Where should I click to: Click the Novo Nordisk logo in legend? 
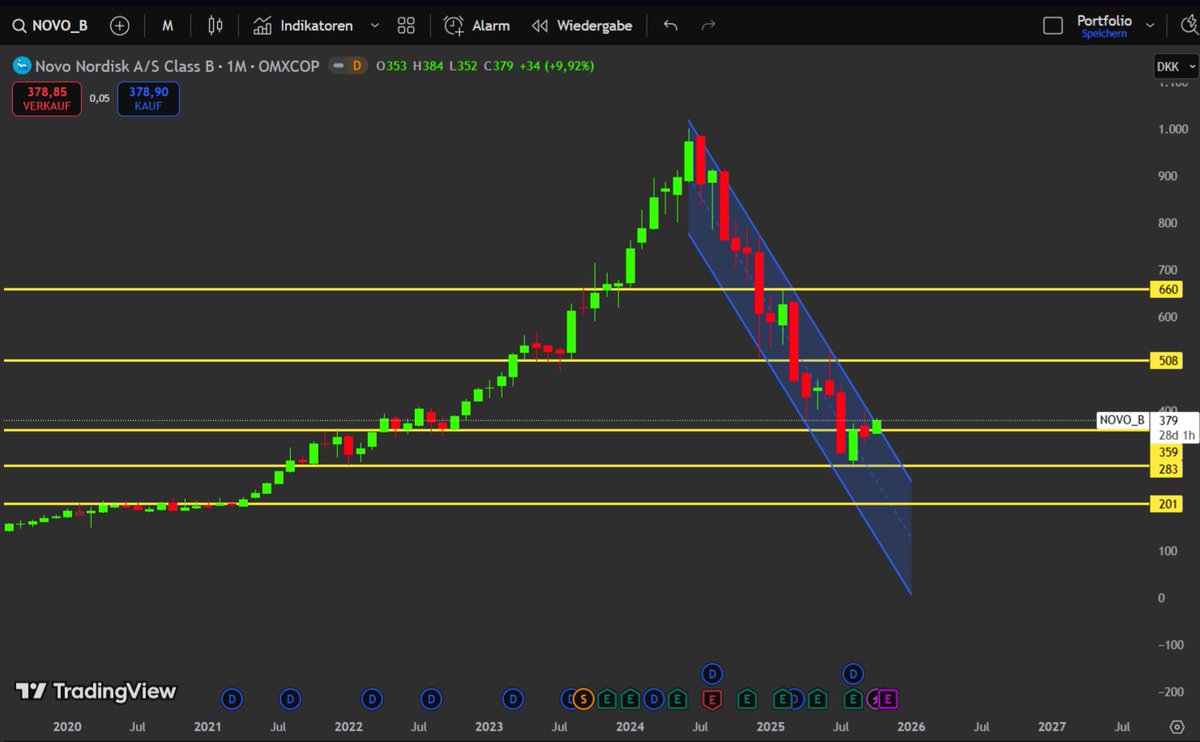point(21,66)
